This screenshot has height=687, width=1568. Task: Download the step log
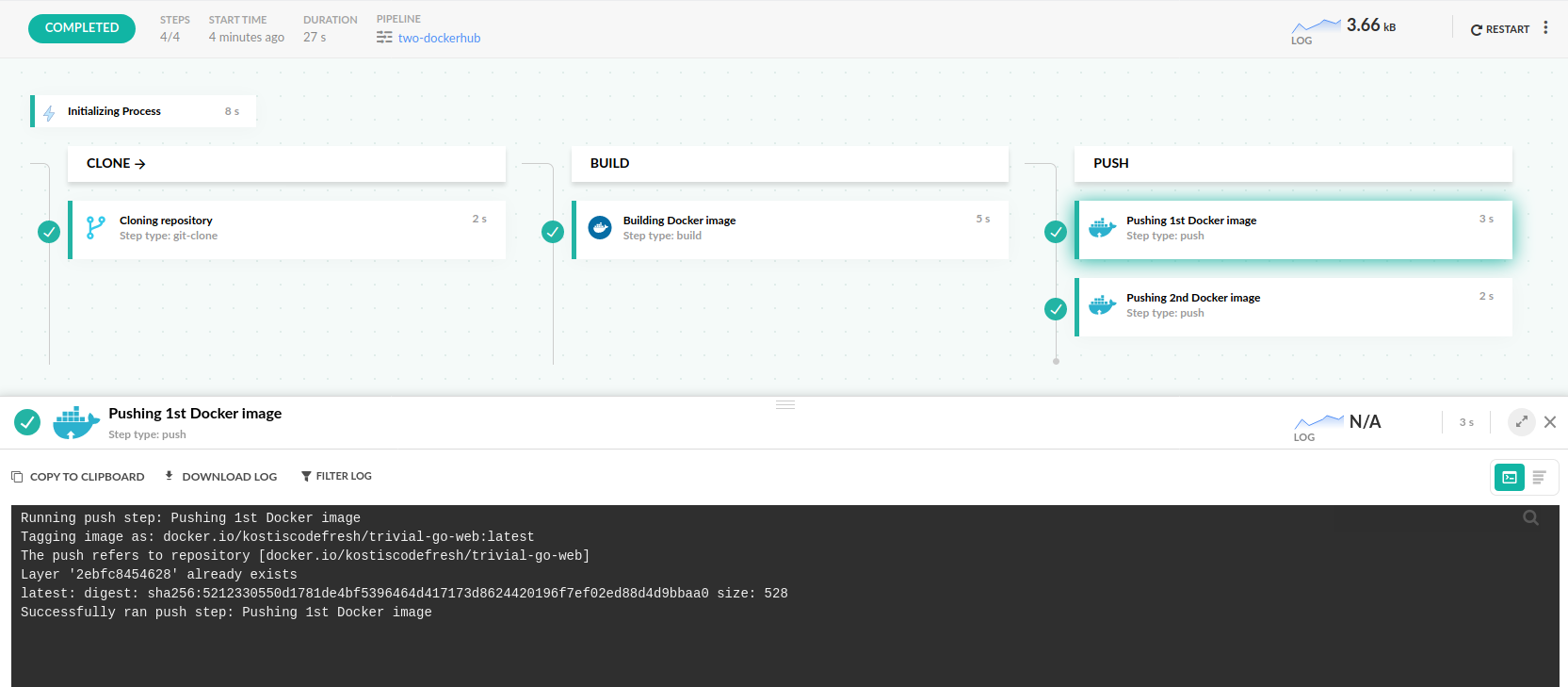click(x=220, y=477)
